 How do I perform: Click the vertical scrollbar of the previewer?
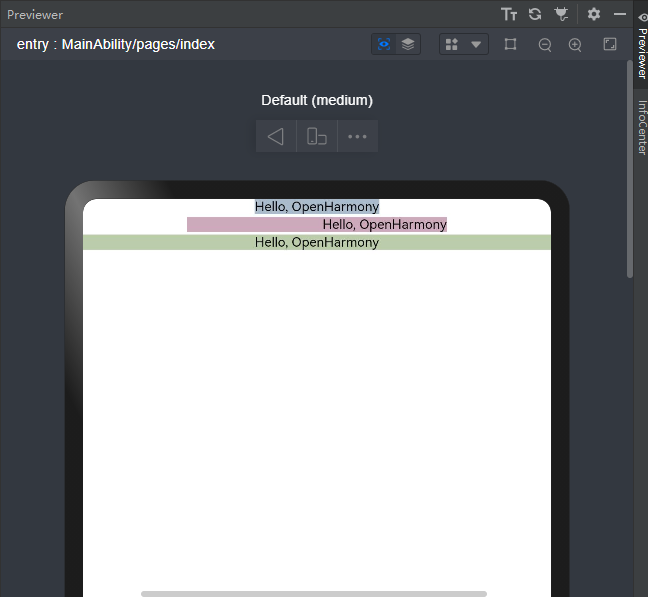coord(630,169)
